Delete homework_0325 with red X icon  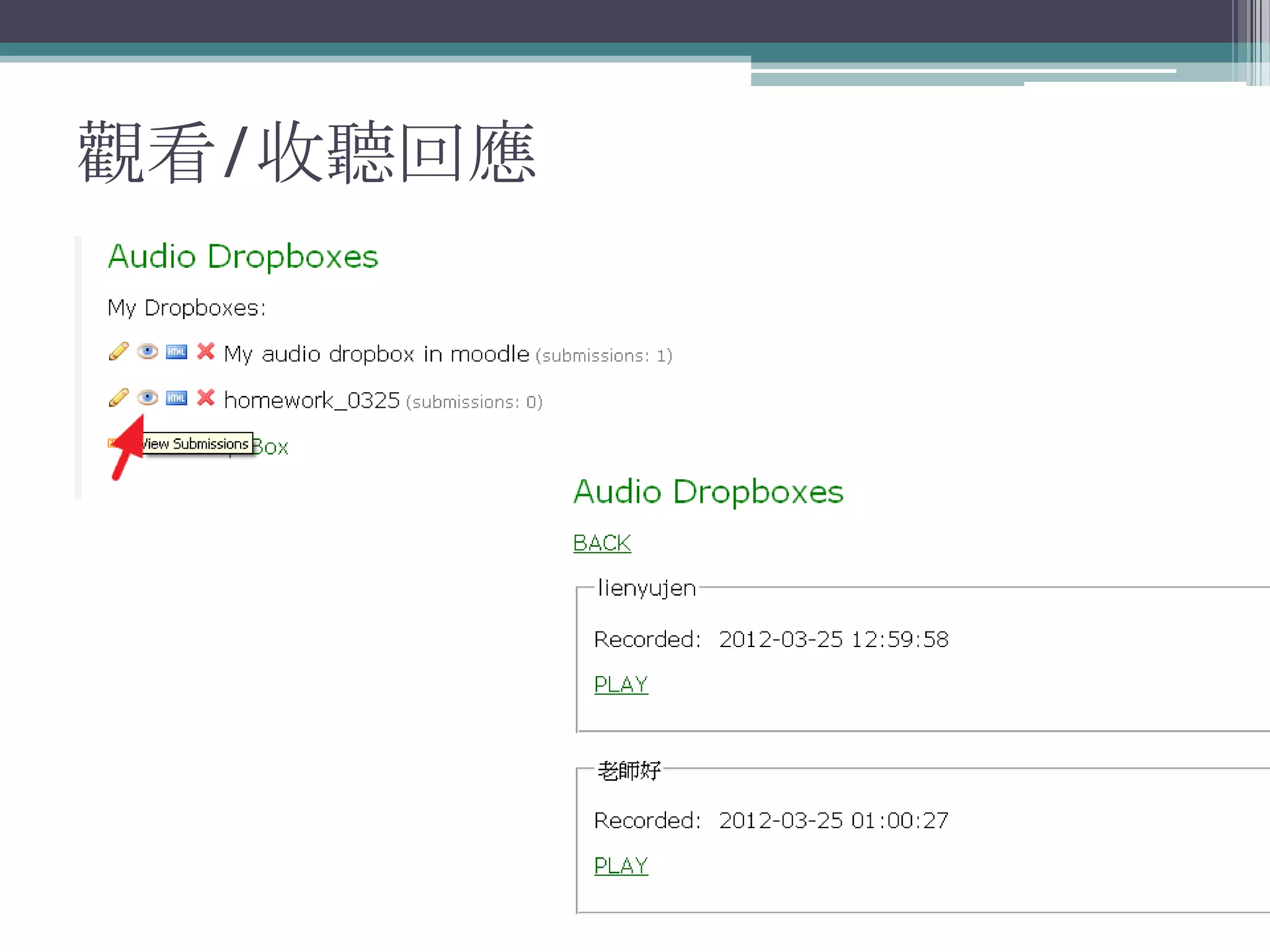click(206, 398)
